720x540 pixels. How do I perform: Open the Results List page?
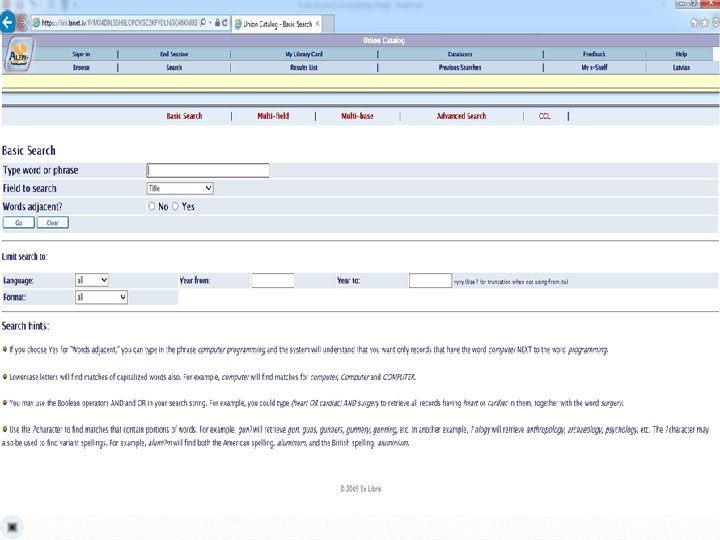coord(304,68)
